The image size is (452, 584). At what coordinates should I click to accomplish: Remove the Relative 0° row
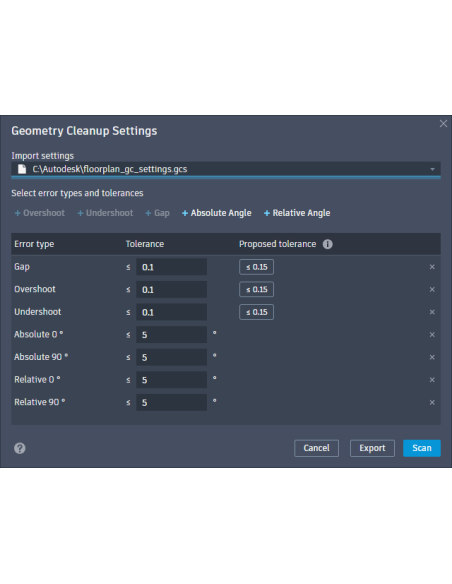pyautogui.click(x=432, y=380)
